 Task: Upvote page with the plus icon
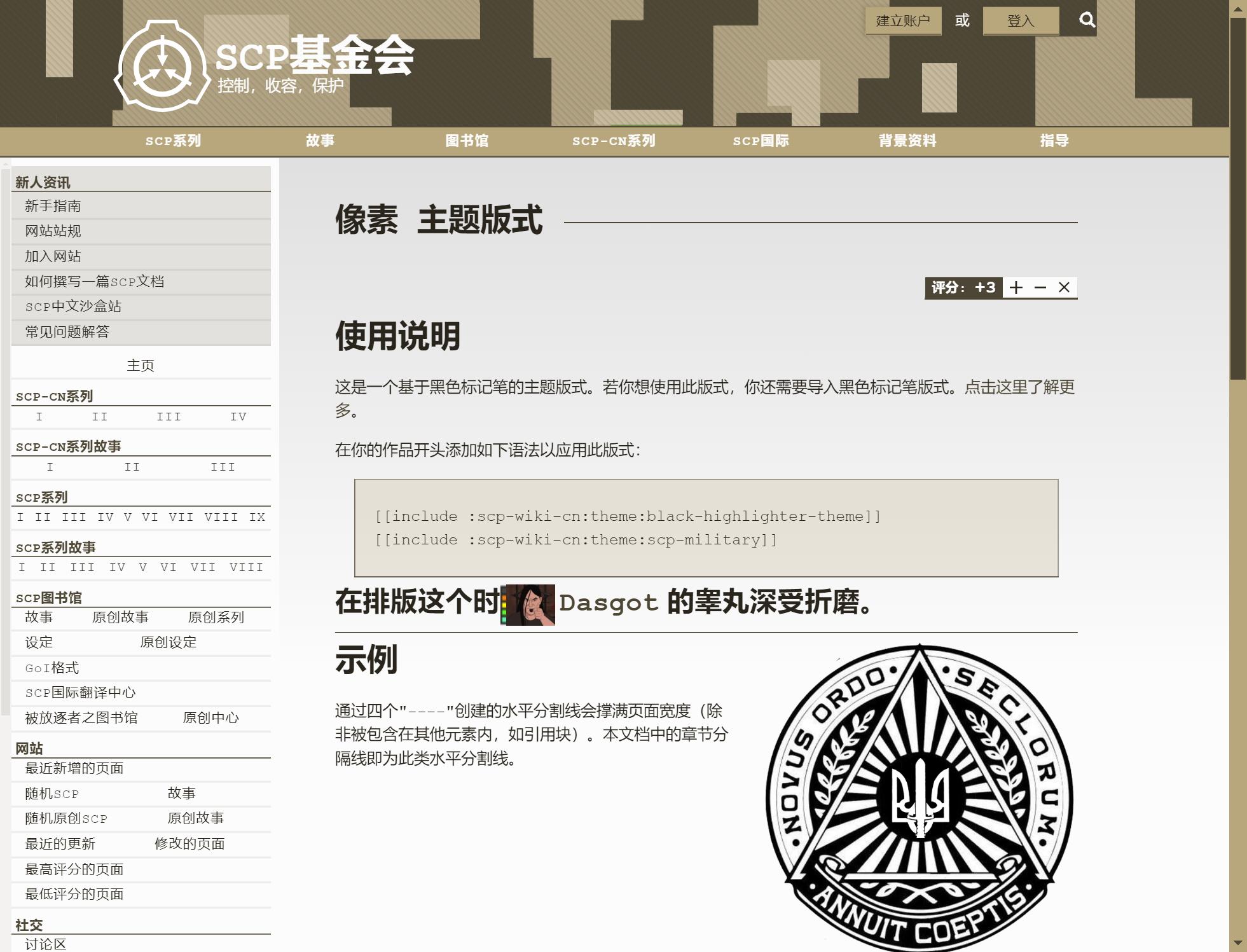[1016, 287]
